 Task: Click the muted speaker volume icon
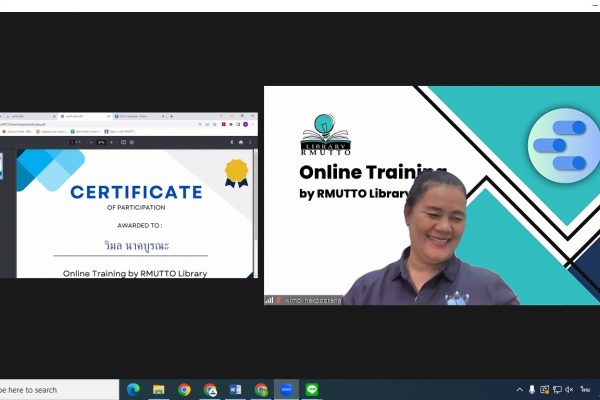(569, 390)
